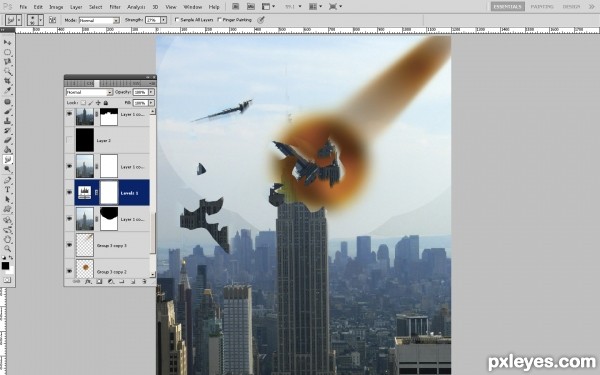Enable Finger Painting checkbox
The height and width of the screenshot is (375, 600).
219,20
